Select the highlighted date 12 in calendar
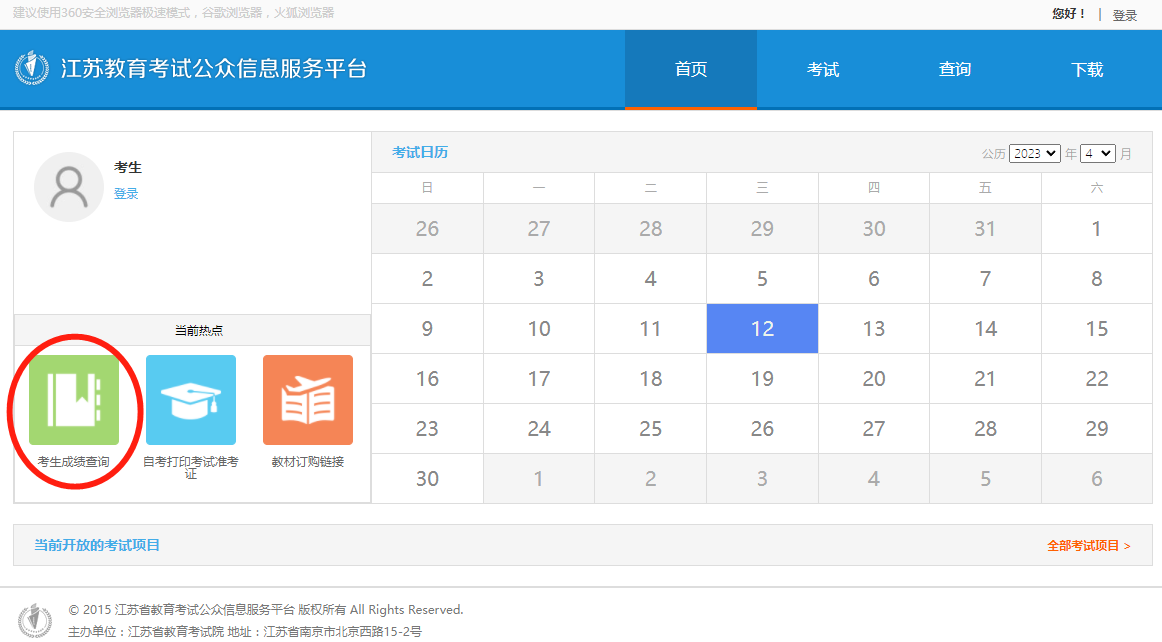This screenshot has height=642, width=1162. pos(762,329)
